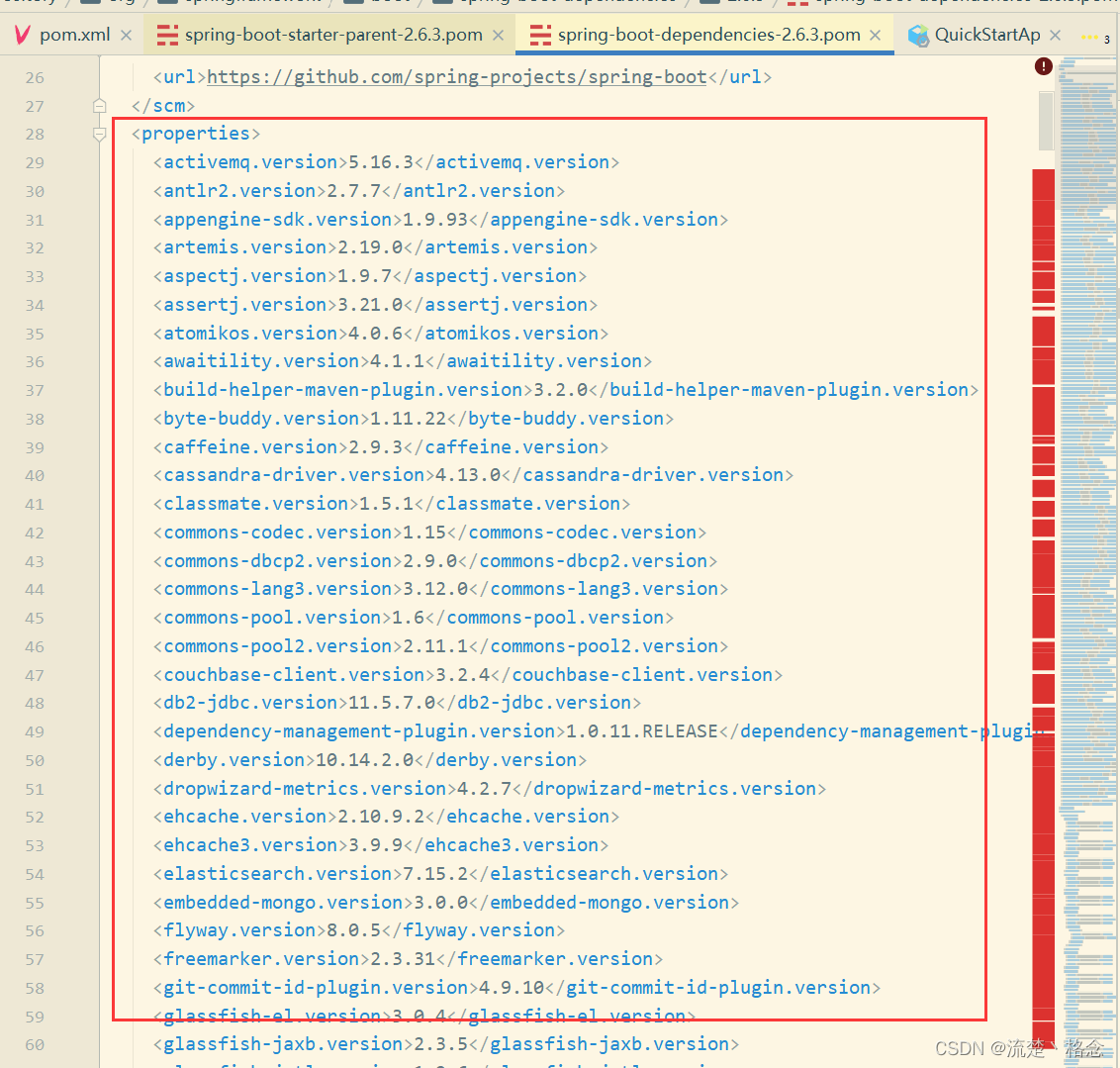Screen dimensions: 1120x1068
Task: Click the ehcache.version value 2.10.9.2
Action: [x=381, y=816]
